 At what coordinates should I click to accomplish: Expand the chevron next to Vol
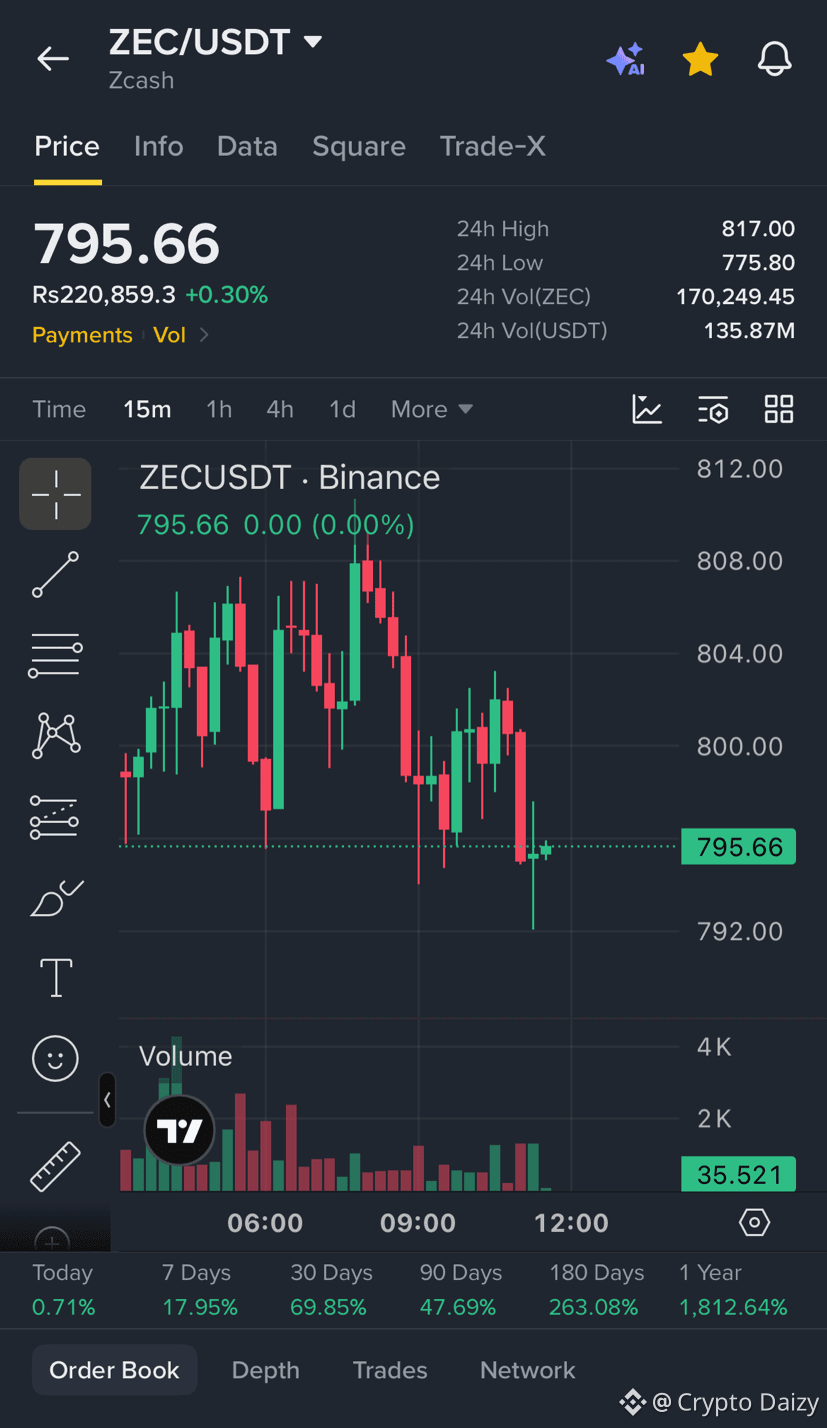(x=204, y=335)
